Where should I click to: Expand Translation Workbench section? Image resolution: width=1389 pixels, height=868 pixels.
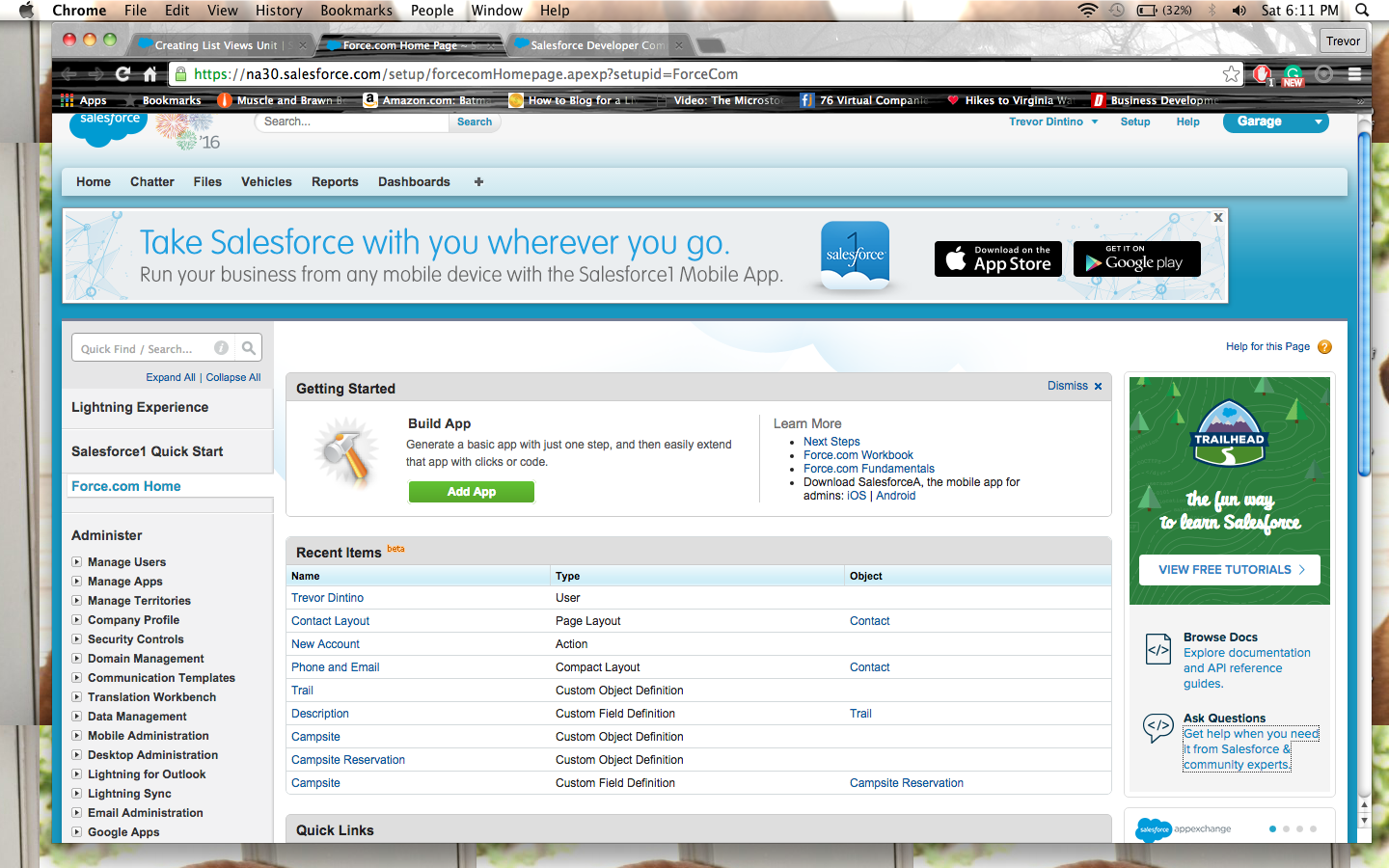pyautogui.click(x=77, y=697)
